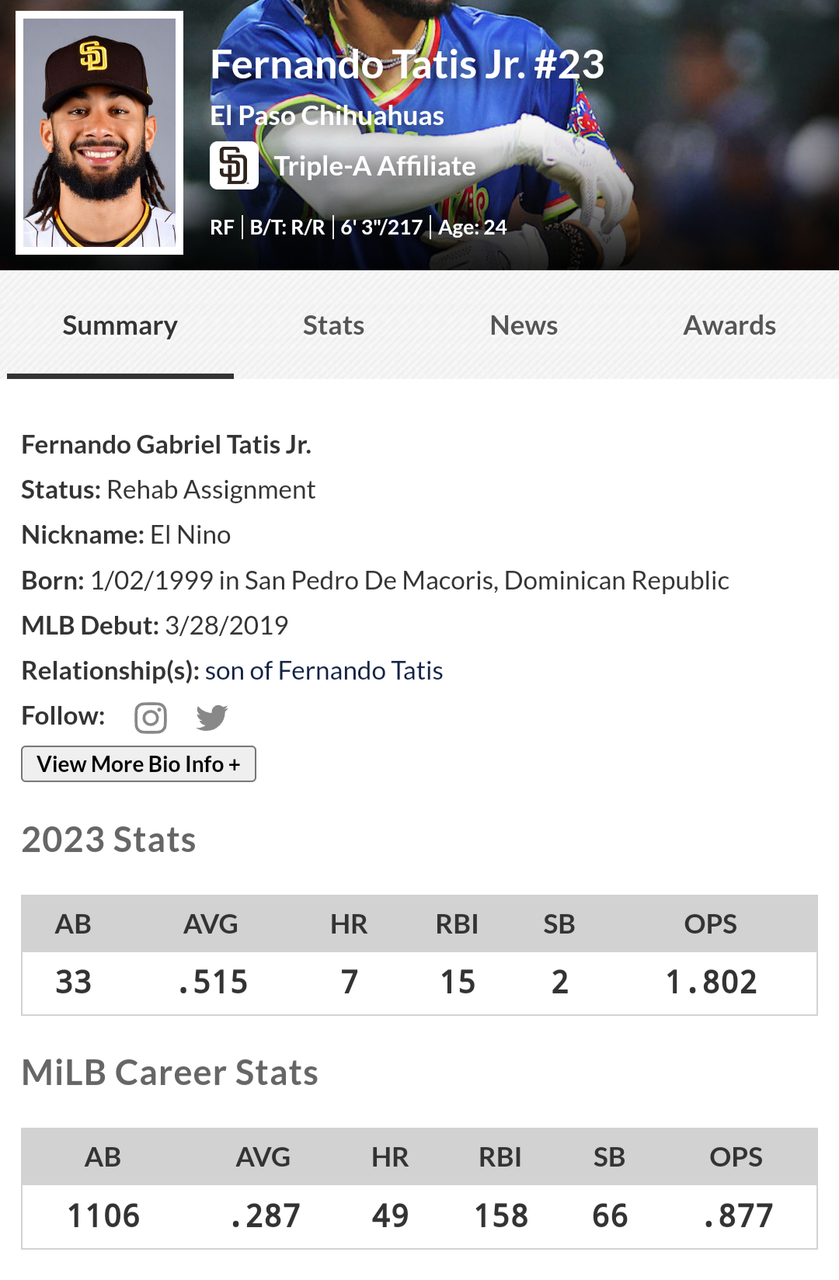Open the Instagram profile icon
Image resolution: width=839 pixels, height=1280 pixels.
(150, 717)
